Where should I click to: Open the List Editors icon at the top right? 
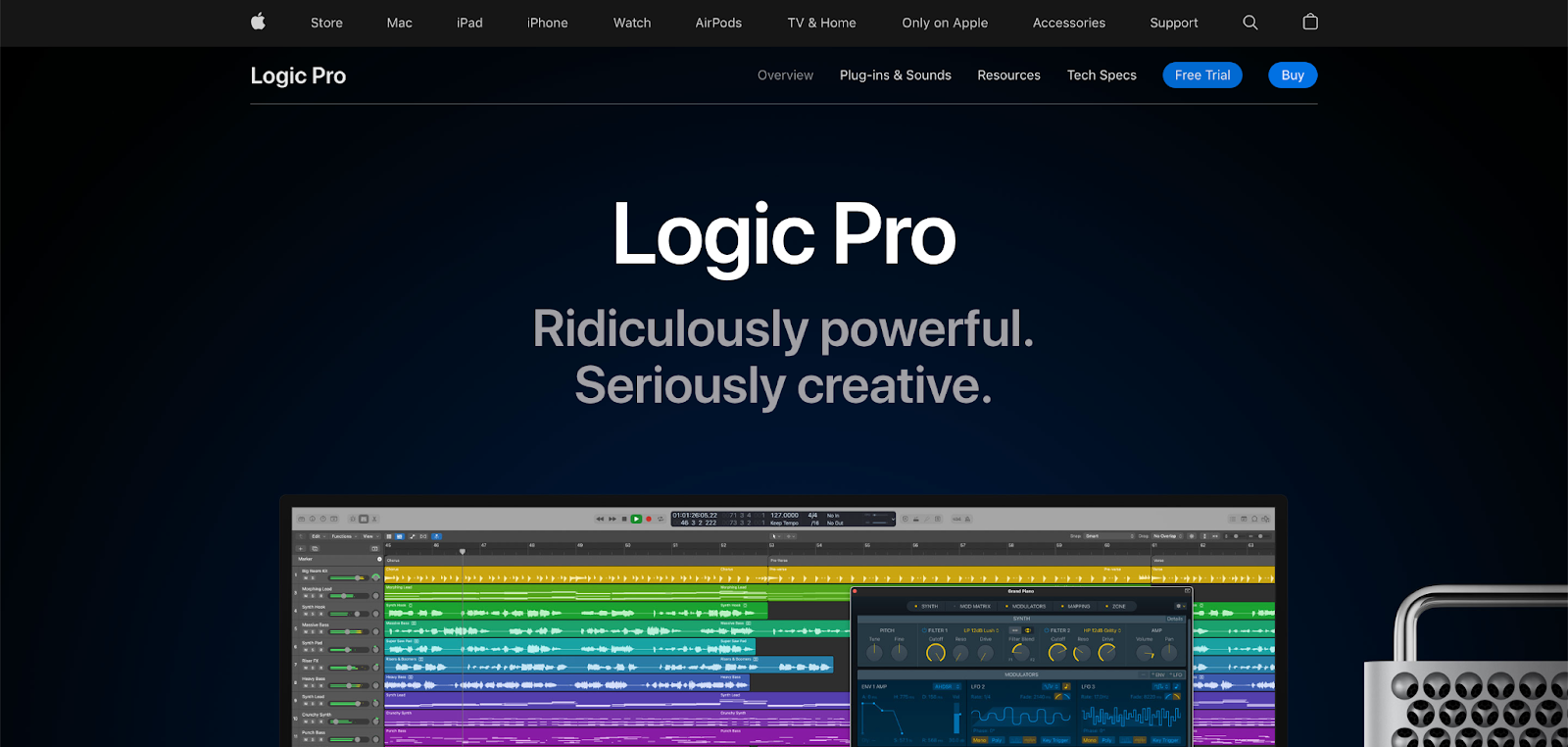click(1233, 519)
